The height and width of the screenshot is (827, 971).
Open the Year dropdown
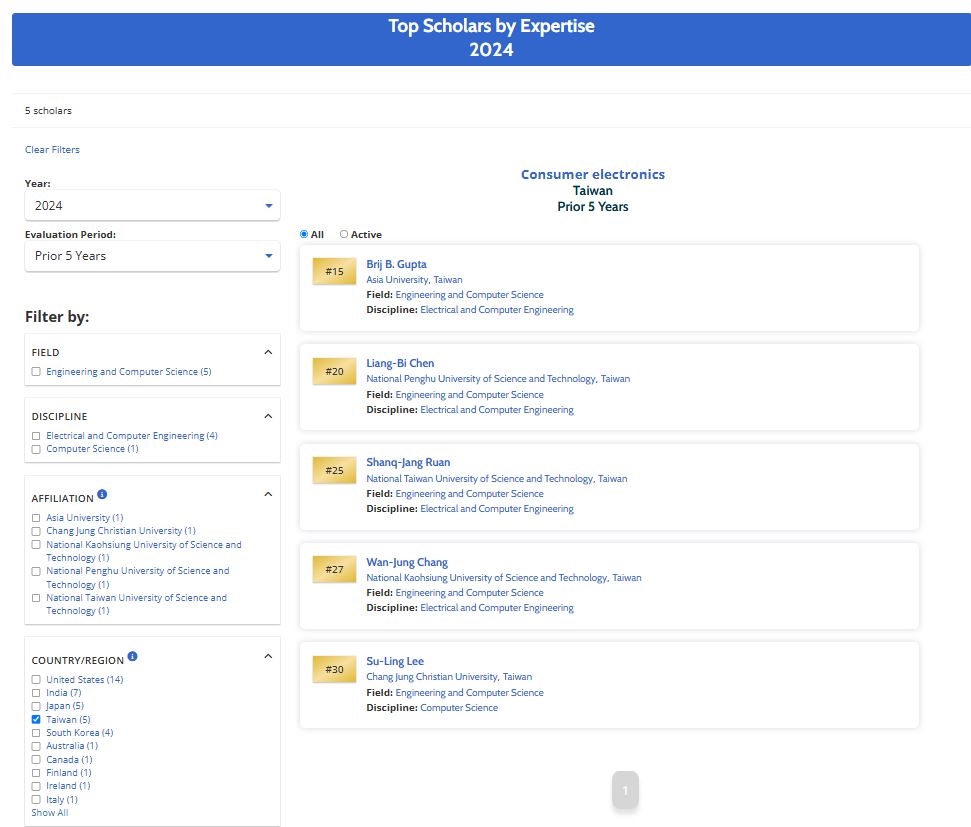tap(152, 205)
